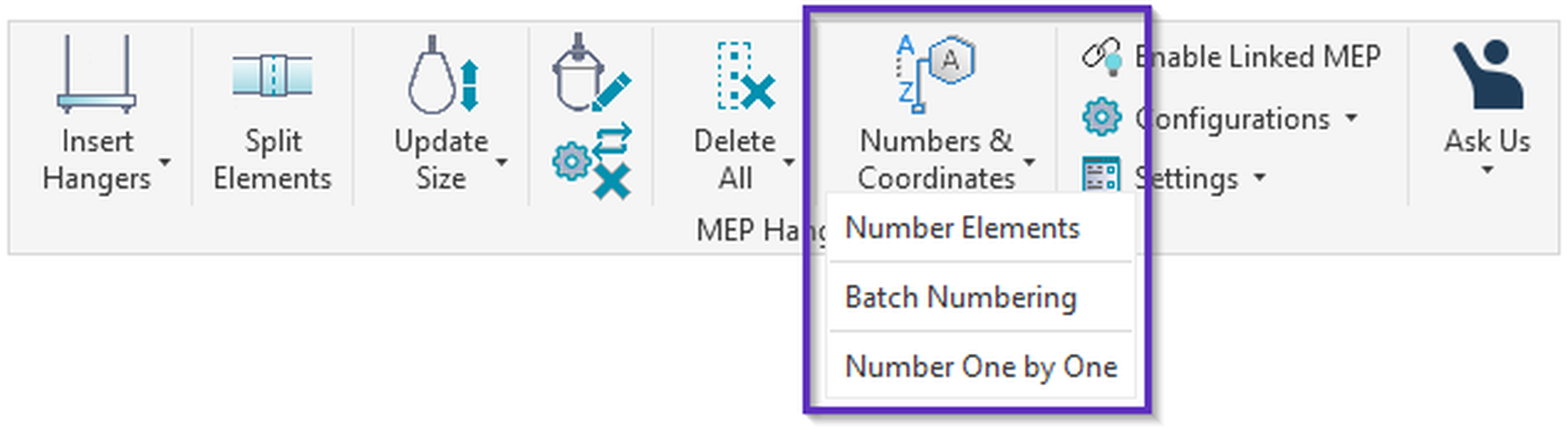Click the Settings panel icon

pyautogui.click(x=1101, y=176)
